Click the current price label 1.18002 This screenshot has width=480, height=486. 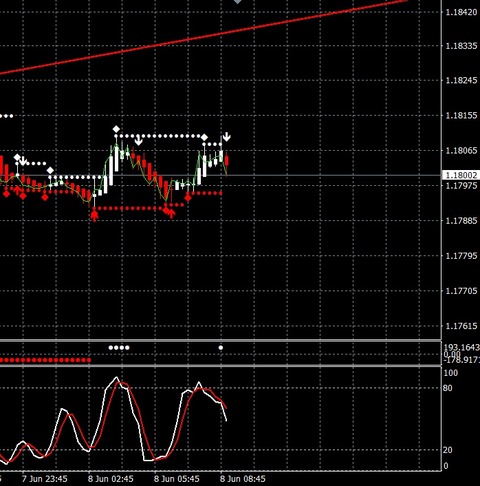pos(461,175)
